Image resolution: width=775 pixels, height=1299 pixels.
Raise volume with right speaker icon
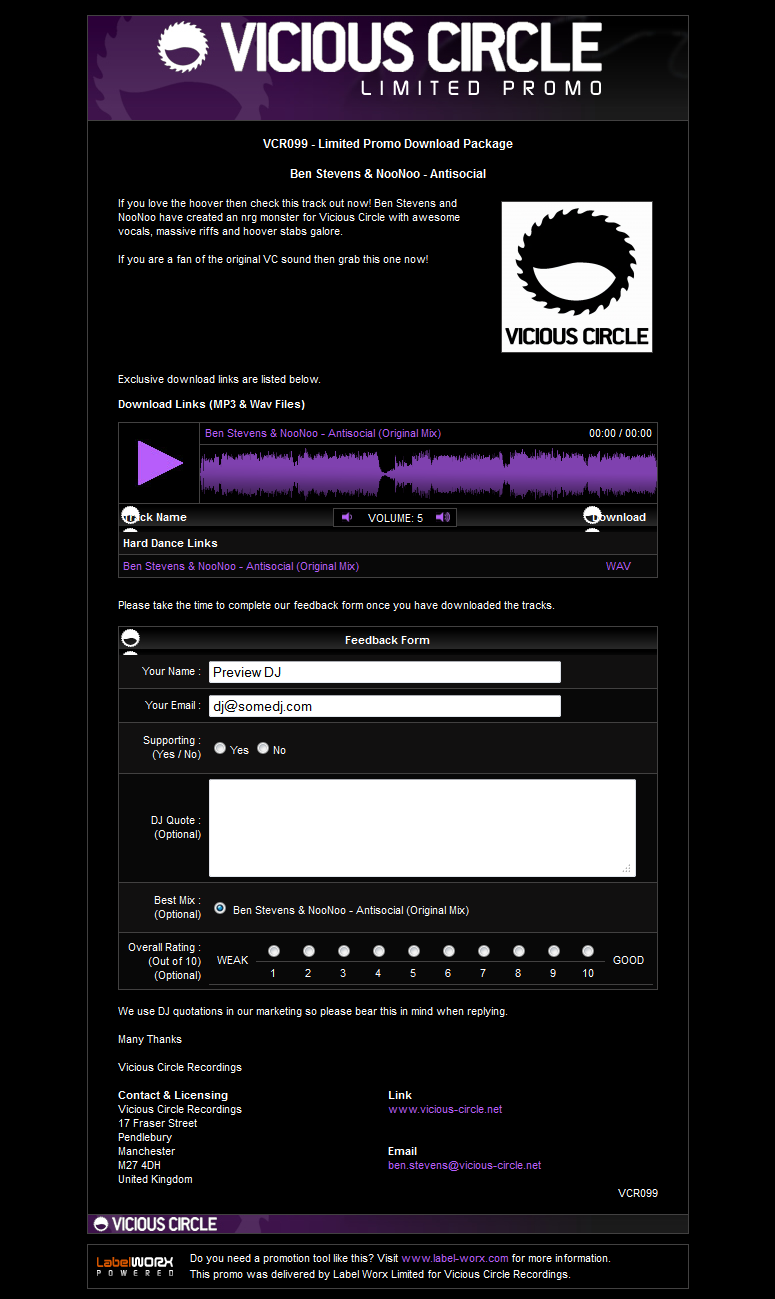click(443, 517)
